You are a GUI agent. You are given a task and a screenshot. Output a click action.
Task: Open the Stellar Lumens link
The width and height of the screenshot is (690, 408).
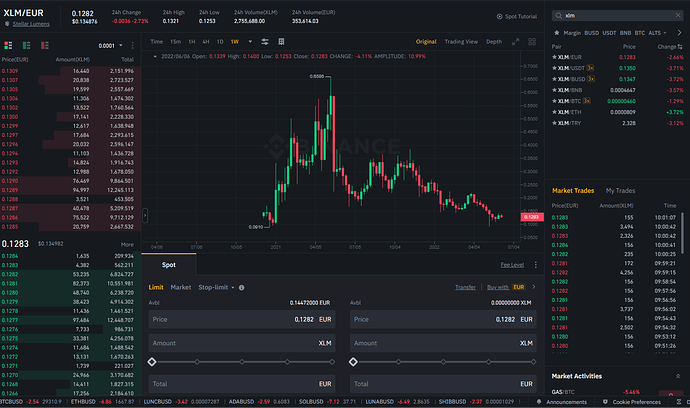[x=31, y=24]
